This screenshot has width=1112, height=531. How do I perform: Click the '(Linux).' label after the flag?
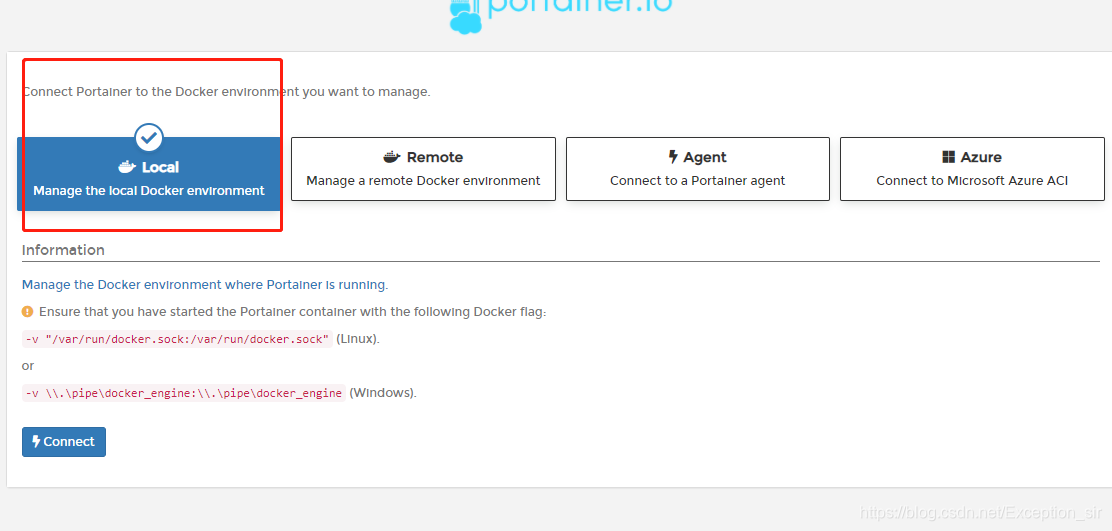(358, 339)
